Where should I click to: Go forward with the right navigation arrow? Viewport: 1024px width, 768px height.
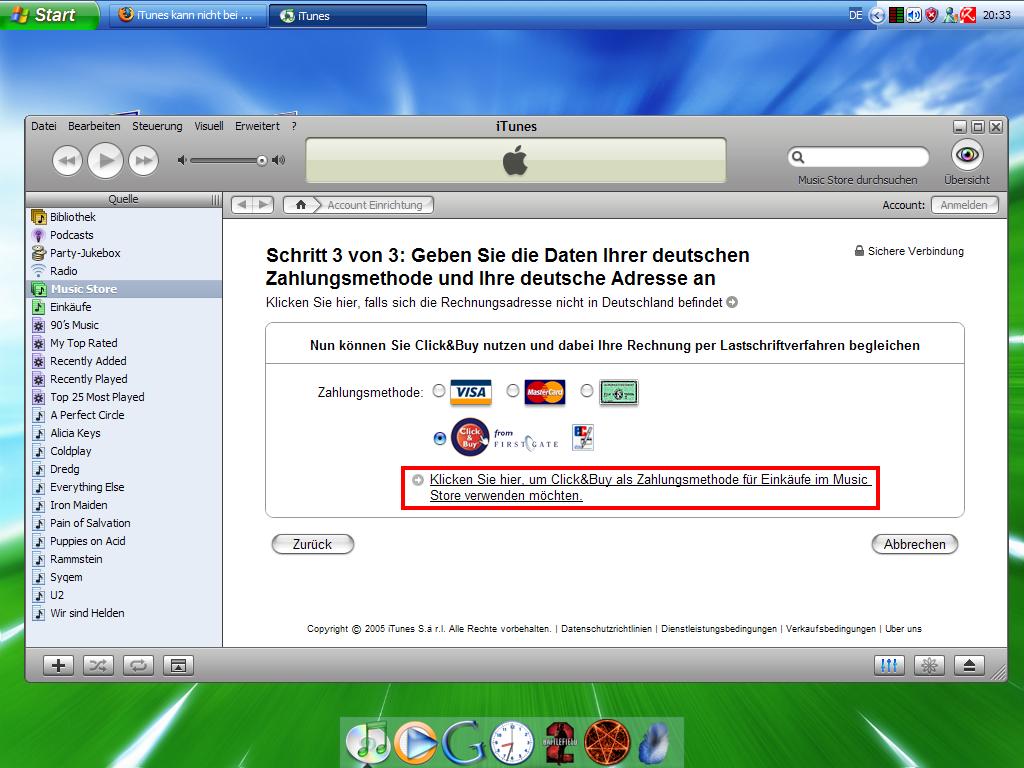pos(263,204)
